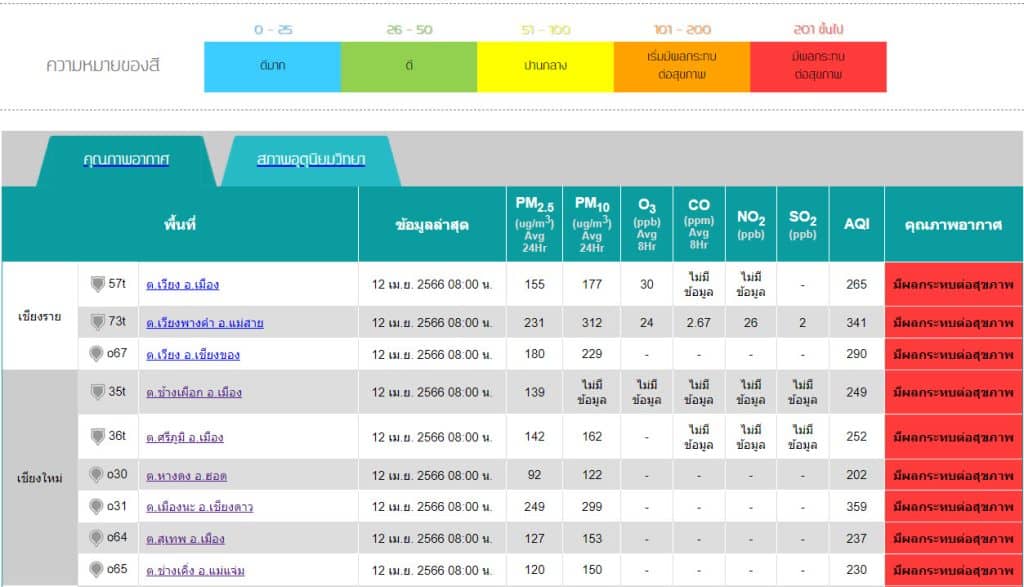Select the pin icon next to o67
Screen dimensions: 1024x587
97,353
